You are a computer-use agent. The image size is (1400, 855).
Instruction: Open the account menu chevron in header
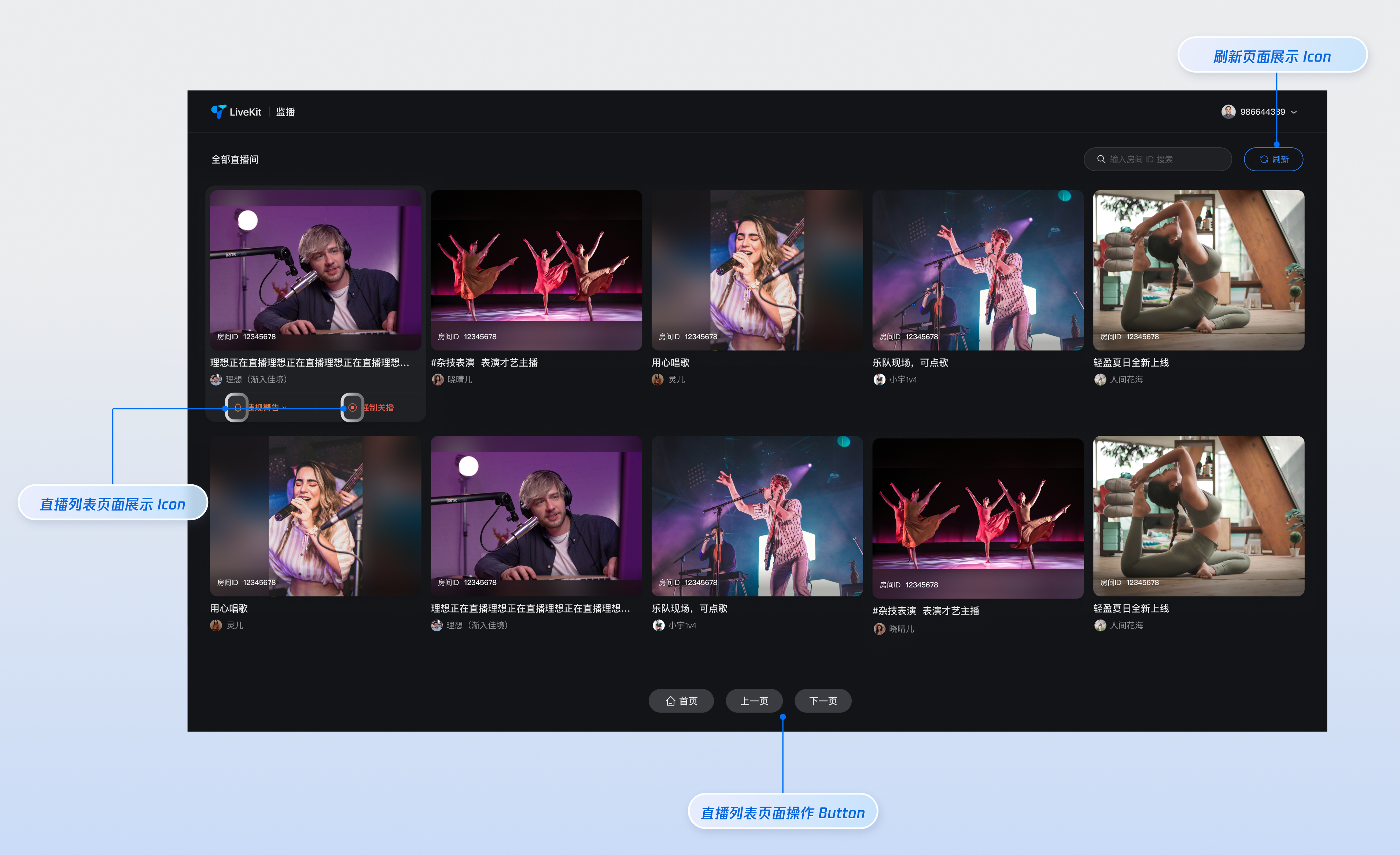(x=1294, y=112)
